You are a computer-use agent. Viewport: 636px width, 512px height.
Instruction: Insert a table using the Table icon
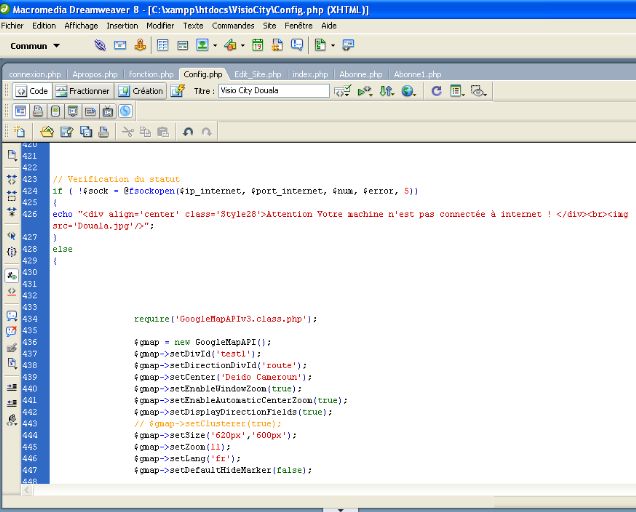pos(163,45)
